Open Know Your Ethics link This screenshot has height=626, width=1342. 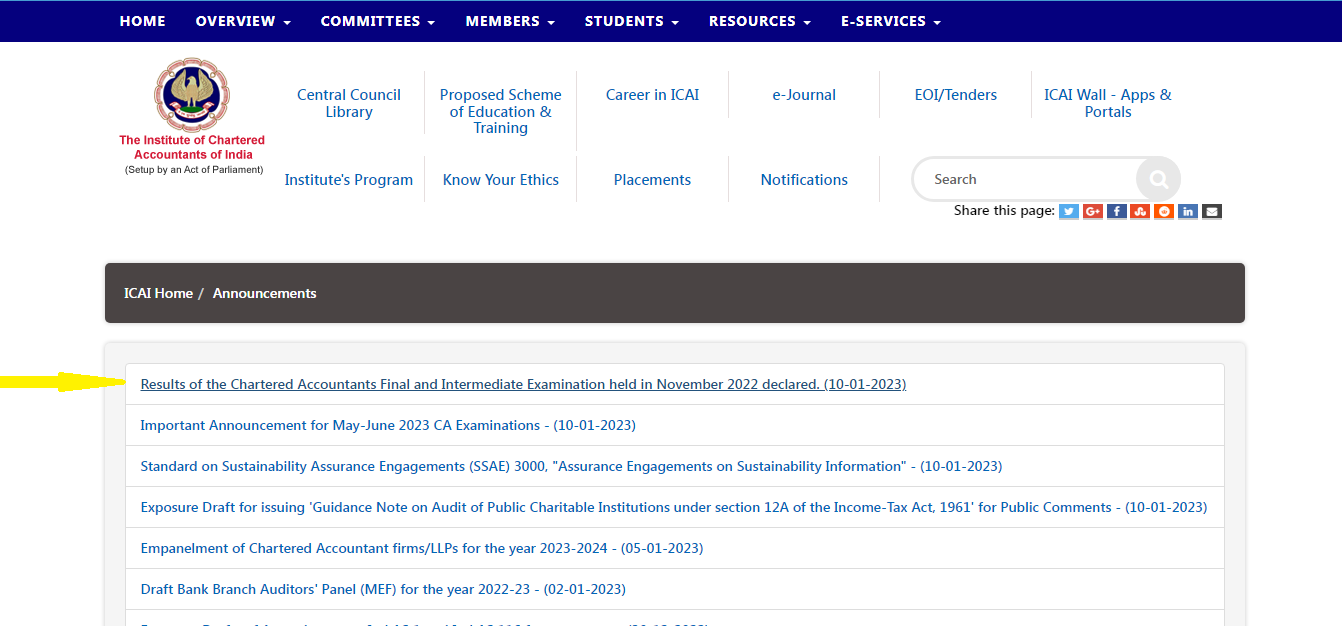(501, 180)
